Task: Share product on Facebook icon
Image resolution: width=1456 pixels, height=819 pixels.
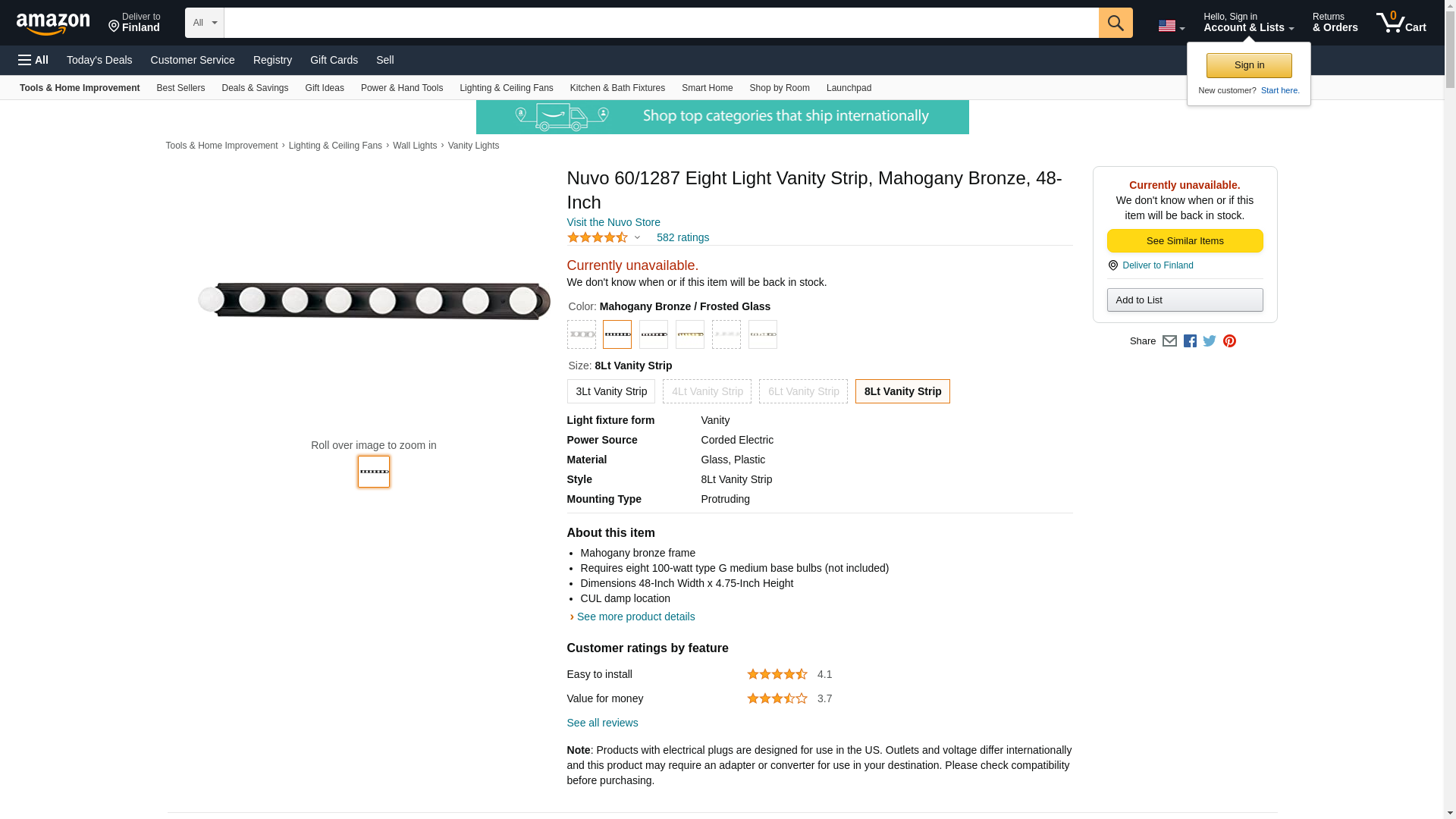Action: pos(1190,341)
